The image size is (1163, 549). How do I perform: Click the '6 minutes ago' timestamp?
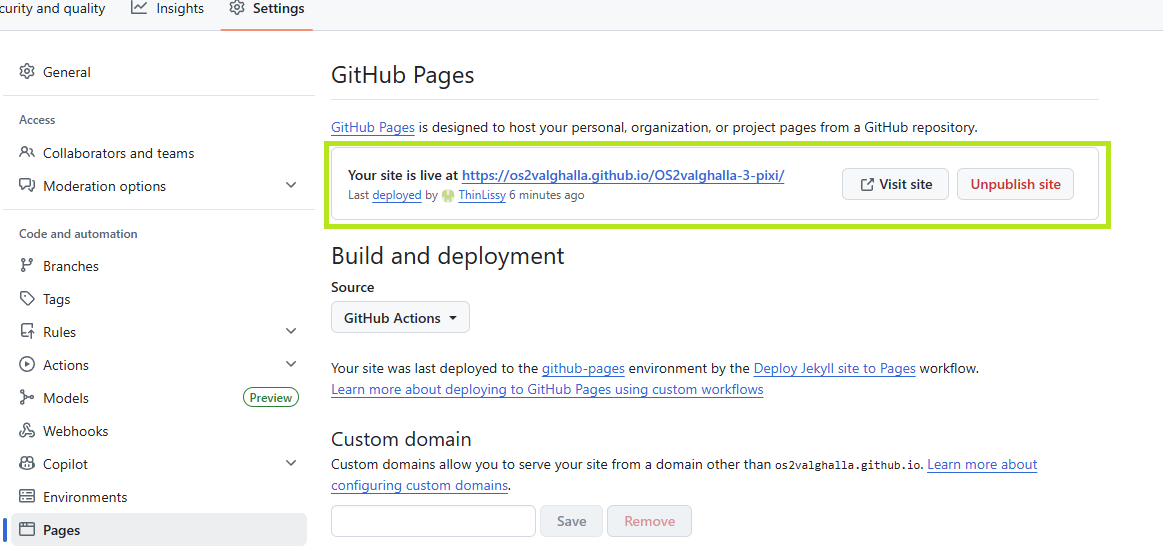(x=547, y=196)
